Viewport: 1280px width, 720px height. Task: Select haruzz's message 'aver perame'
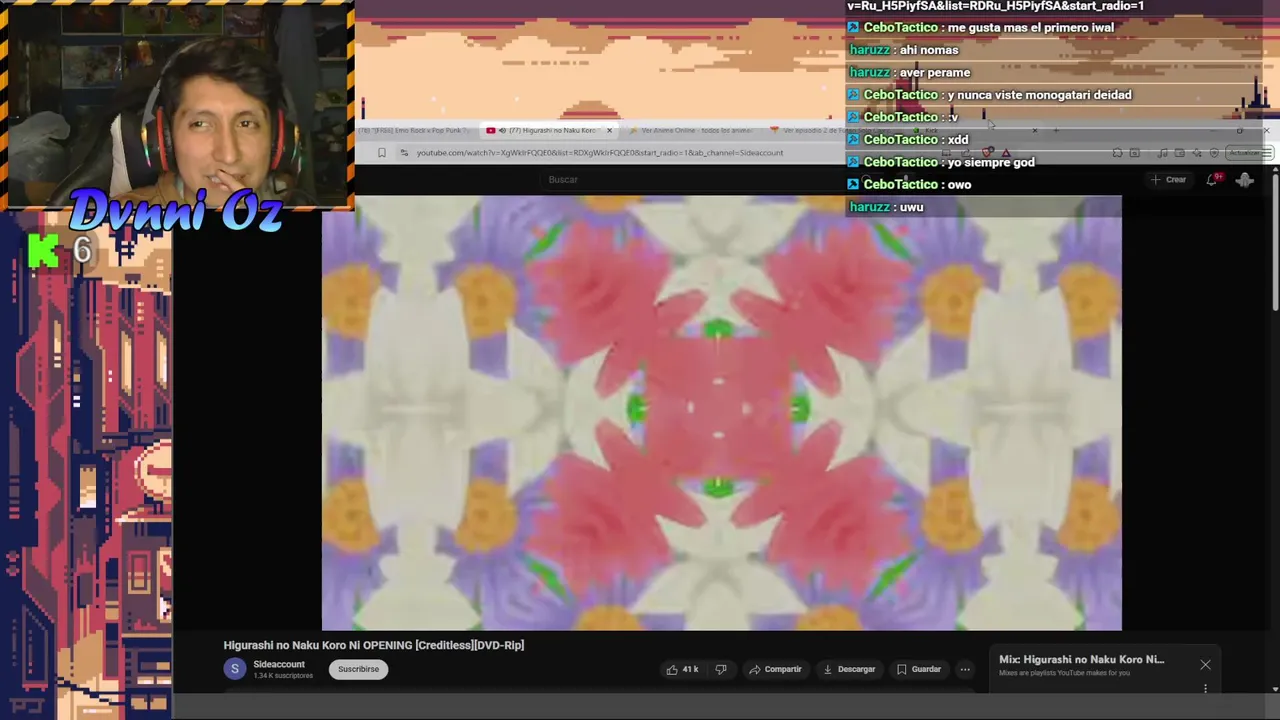pyautogui.click(x=935, y=72)
